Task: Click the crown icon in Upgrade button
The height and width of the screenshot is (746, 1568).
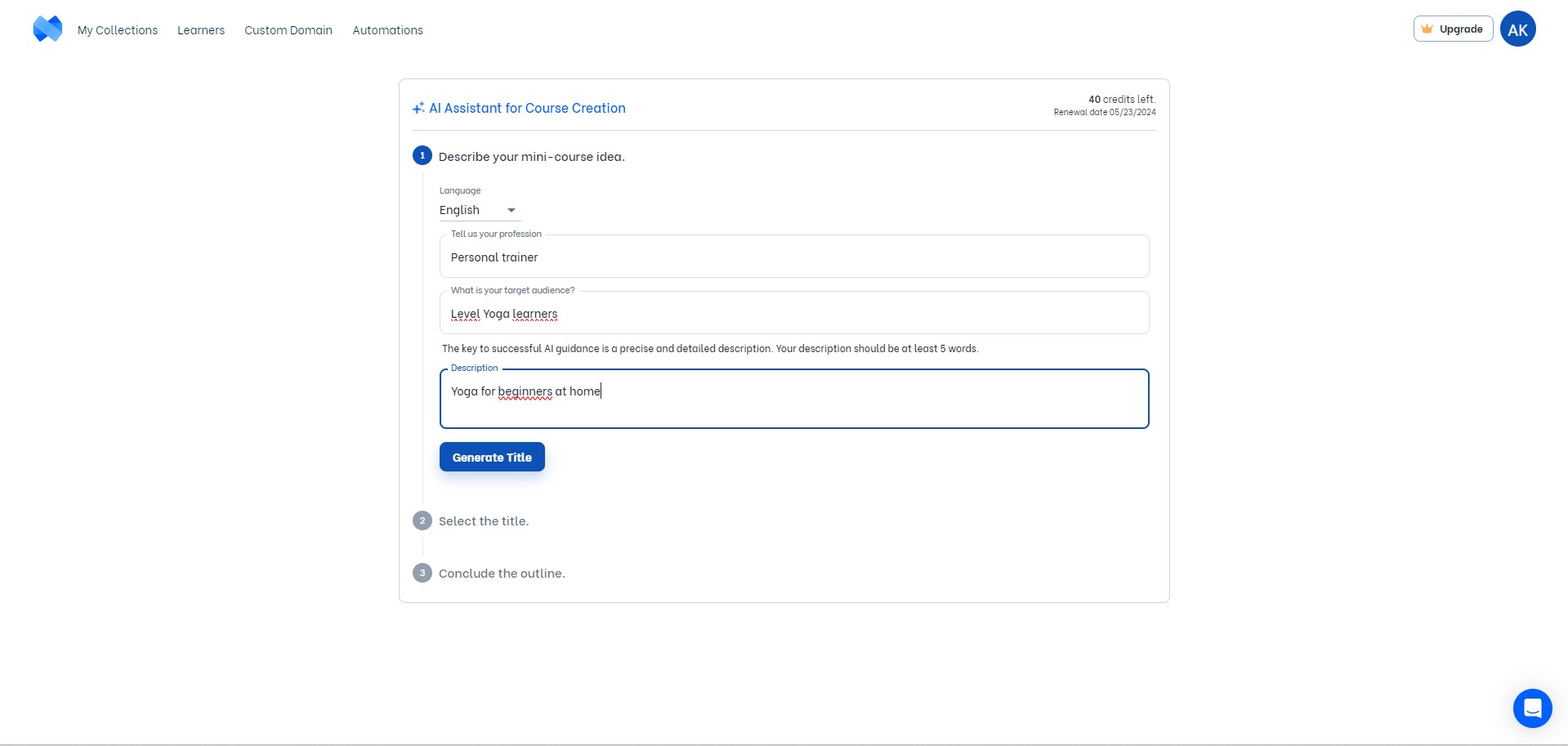Action: pyautogui.click(x=1427, y=29)
